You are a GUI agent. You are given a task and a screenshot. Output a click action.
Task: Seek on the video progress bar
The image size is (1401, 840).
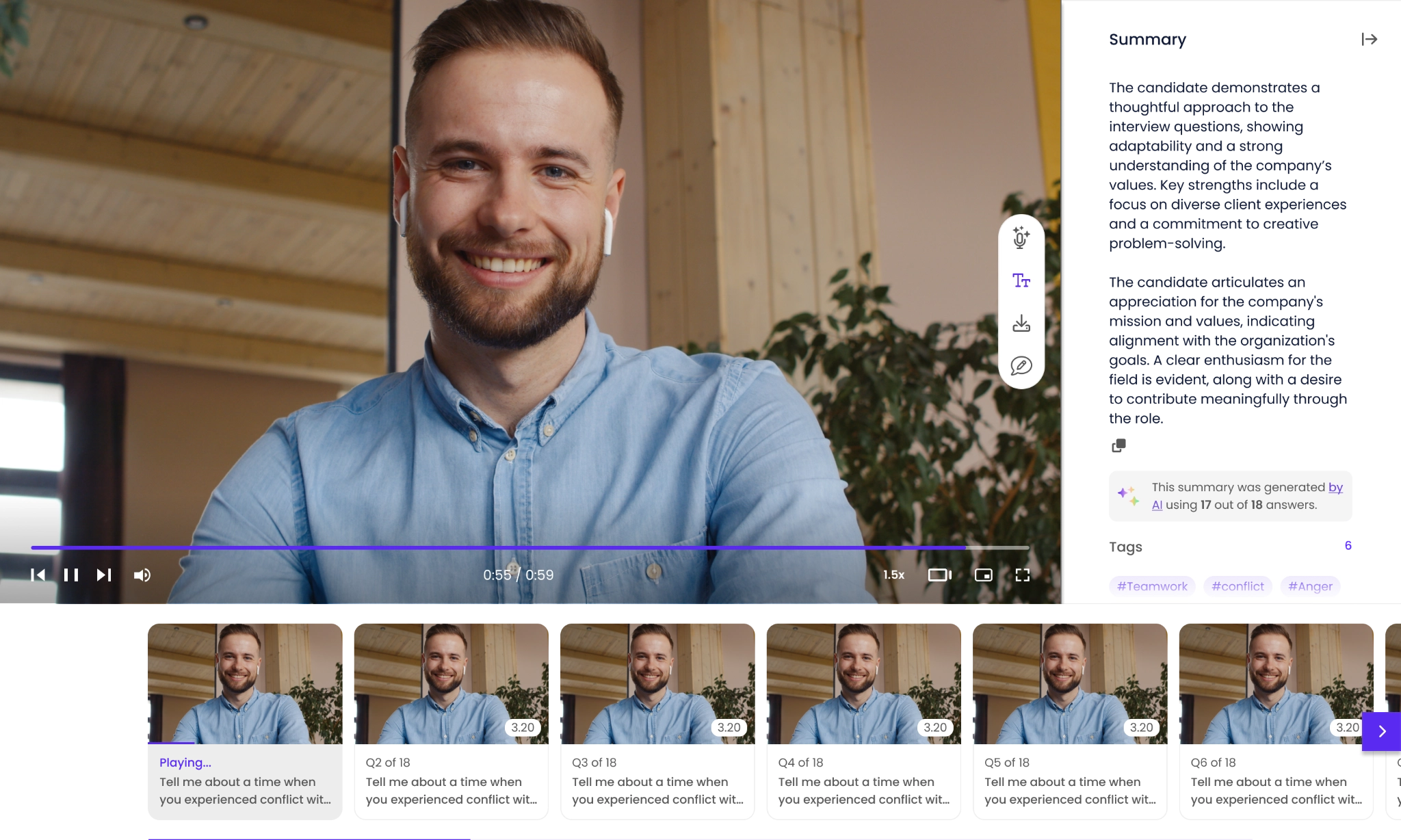[530, 548]
